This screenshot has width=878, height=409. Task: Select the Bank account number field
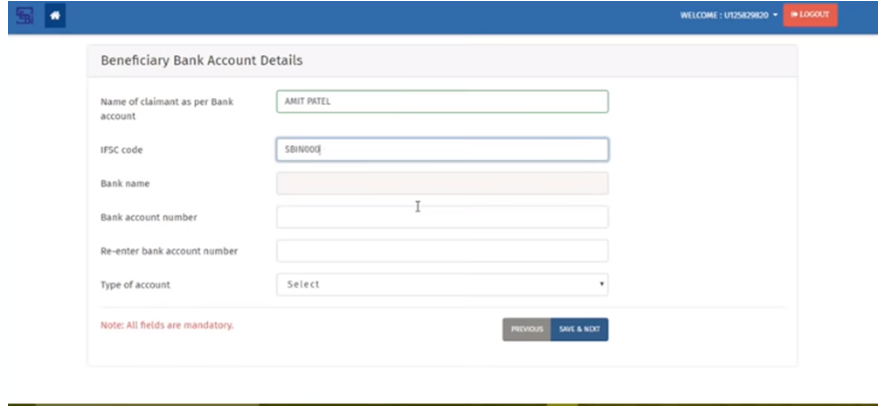[x=441, y=217]
